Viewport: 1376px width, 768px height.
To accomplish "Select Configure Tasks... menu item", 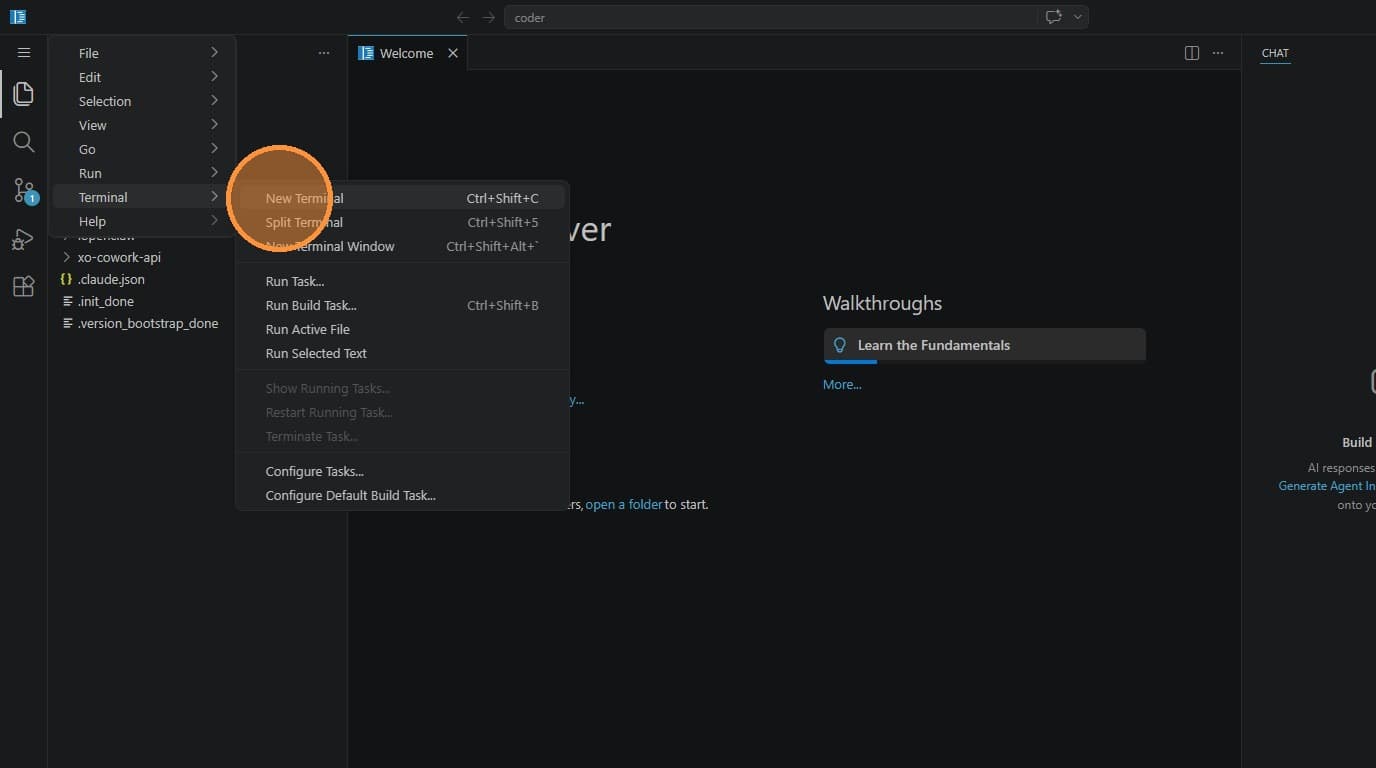I will [402, 471].
